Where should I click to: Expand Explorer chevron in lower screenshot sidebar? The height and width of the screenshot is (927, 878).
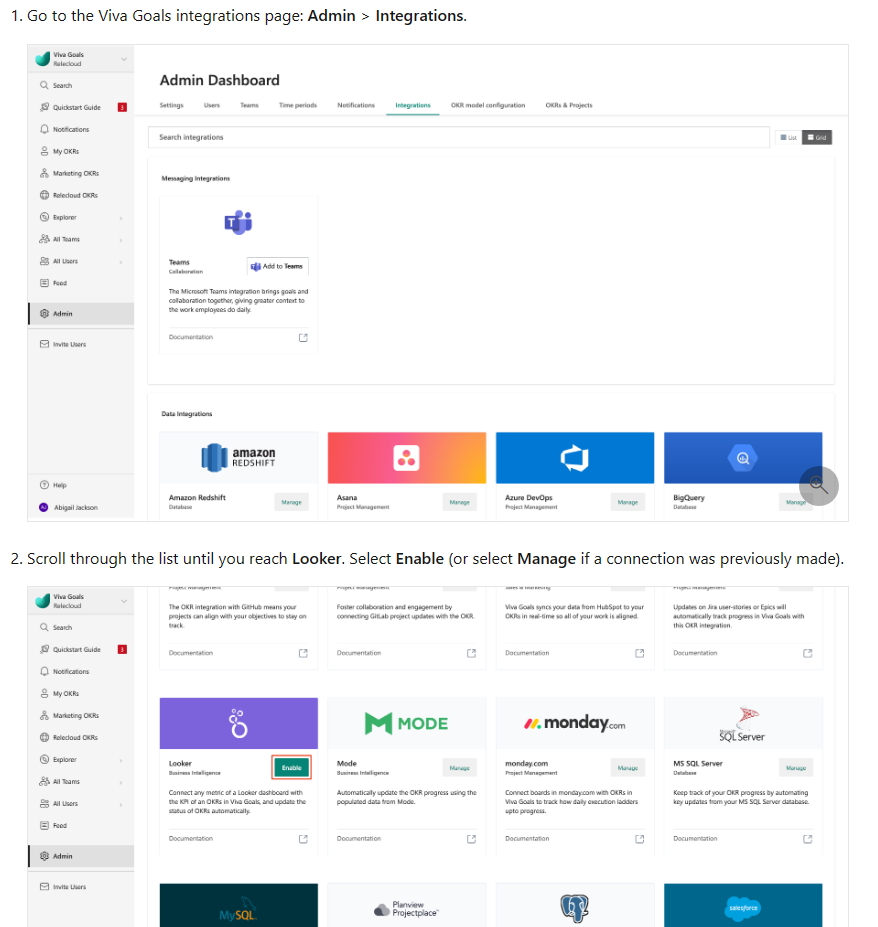[x=121, y=760]
